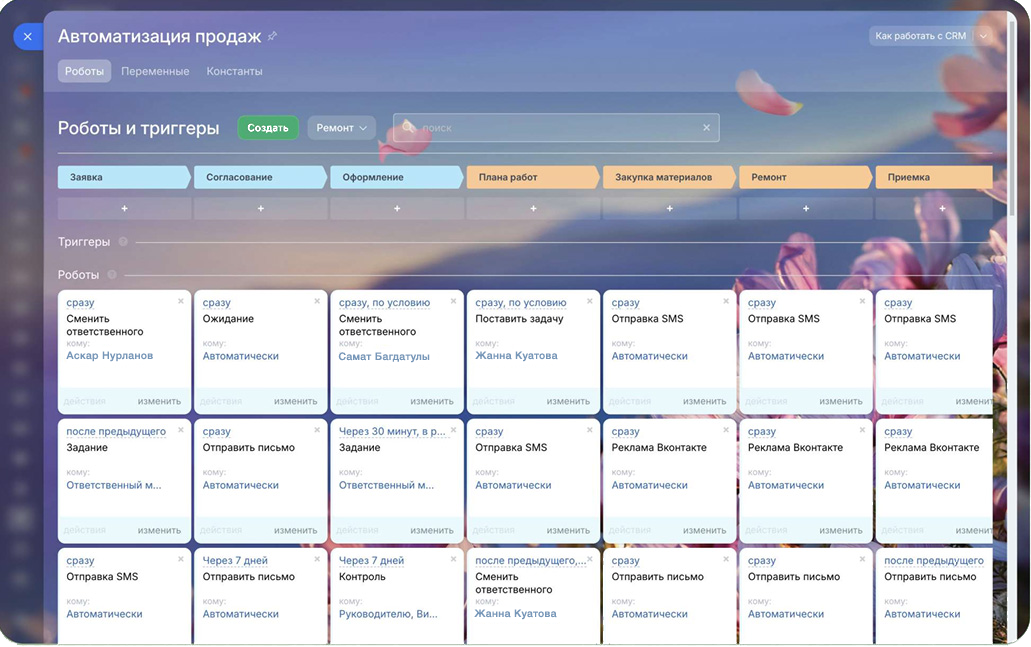This screenshot has height=647, width=1031.
Task: Click the pin icon beside Автоматизация продаж title
Action: click(272, 37)
